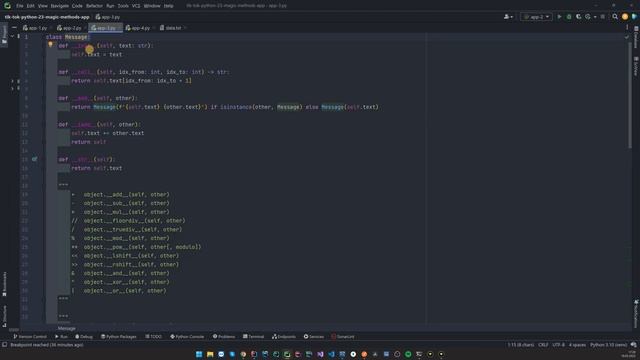The width and height of the screenshot is (640, 360).
Task: Open the Help menu
Action: pyautogui.click(x=168, y=6)
